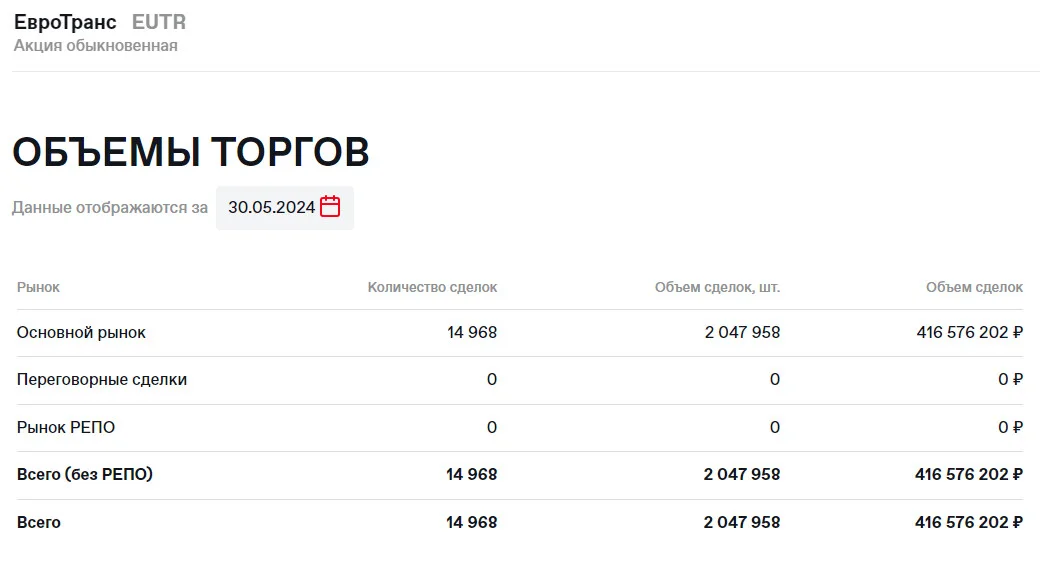Click the ОБЪЕМЫ ТОРГОВ heading
The height and width of the screenshot is (586, 1040).
[x=191, y=152]
